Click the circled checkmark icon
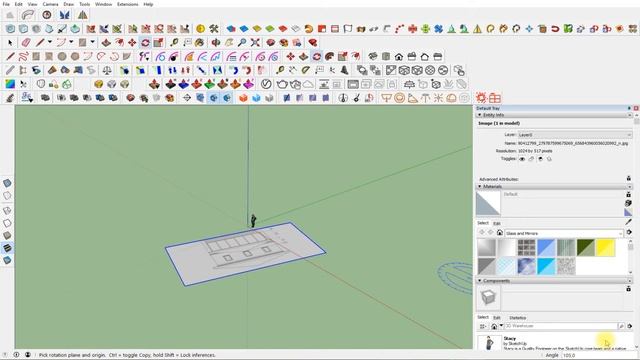640x360 pixels. 266,84
